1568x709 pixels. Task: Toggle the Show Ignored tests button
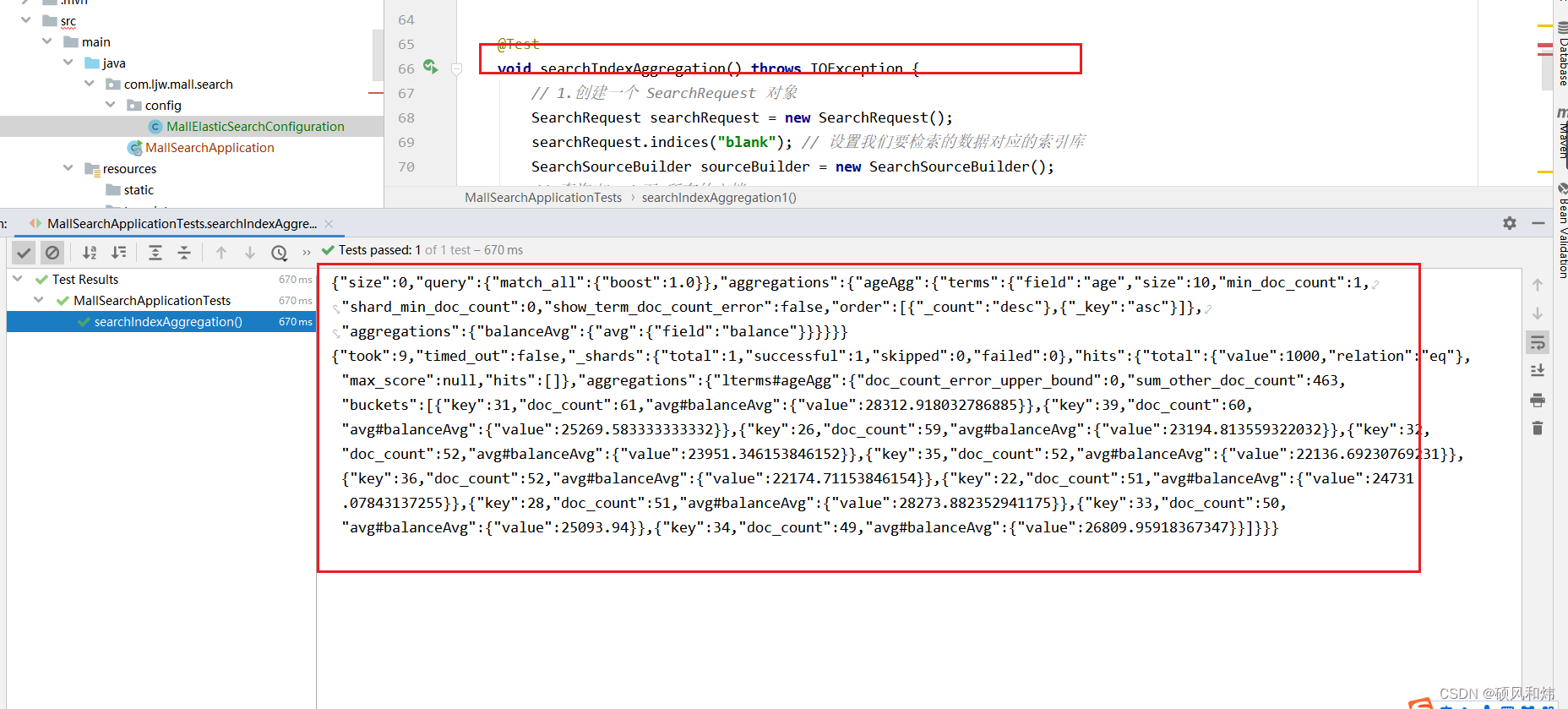(52, 252)
